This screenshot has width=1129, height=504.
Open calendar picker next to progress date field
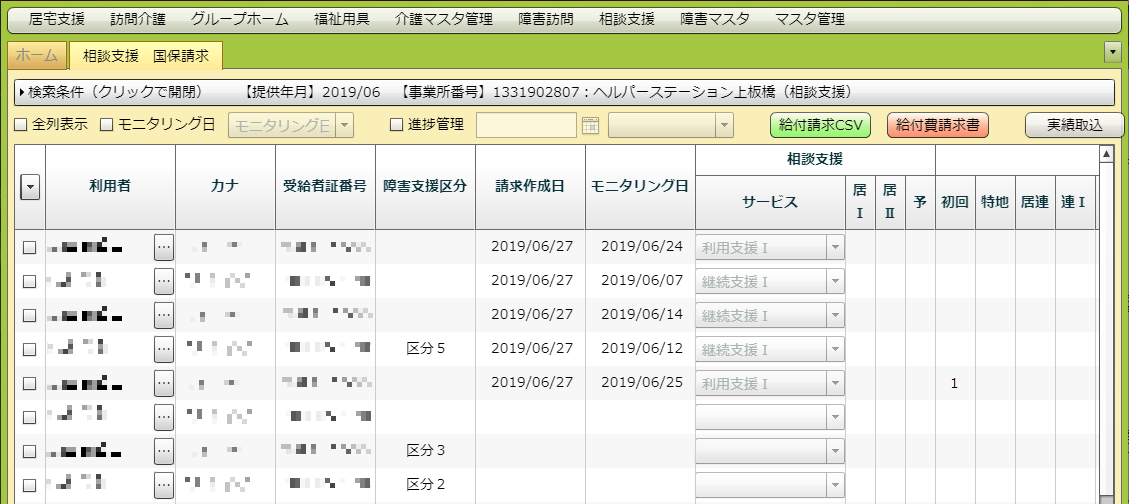coord(590,125)
